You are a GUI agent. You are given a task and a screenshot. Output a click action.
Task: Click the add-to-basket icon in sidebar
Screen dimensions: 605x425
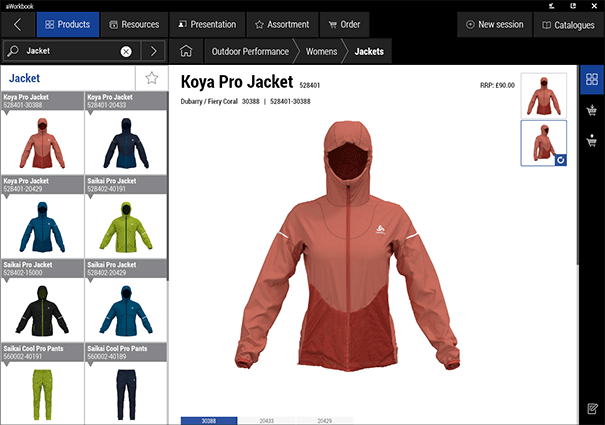tap(592, 110)
